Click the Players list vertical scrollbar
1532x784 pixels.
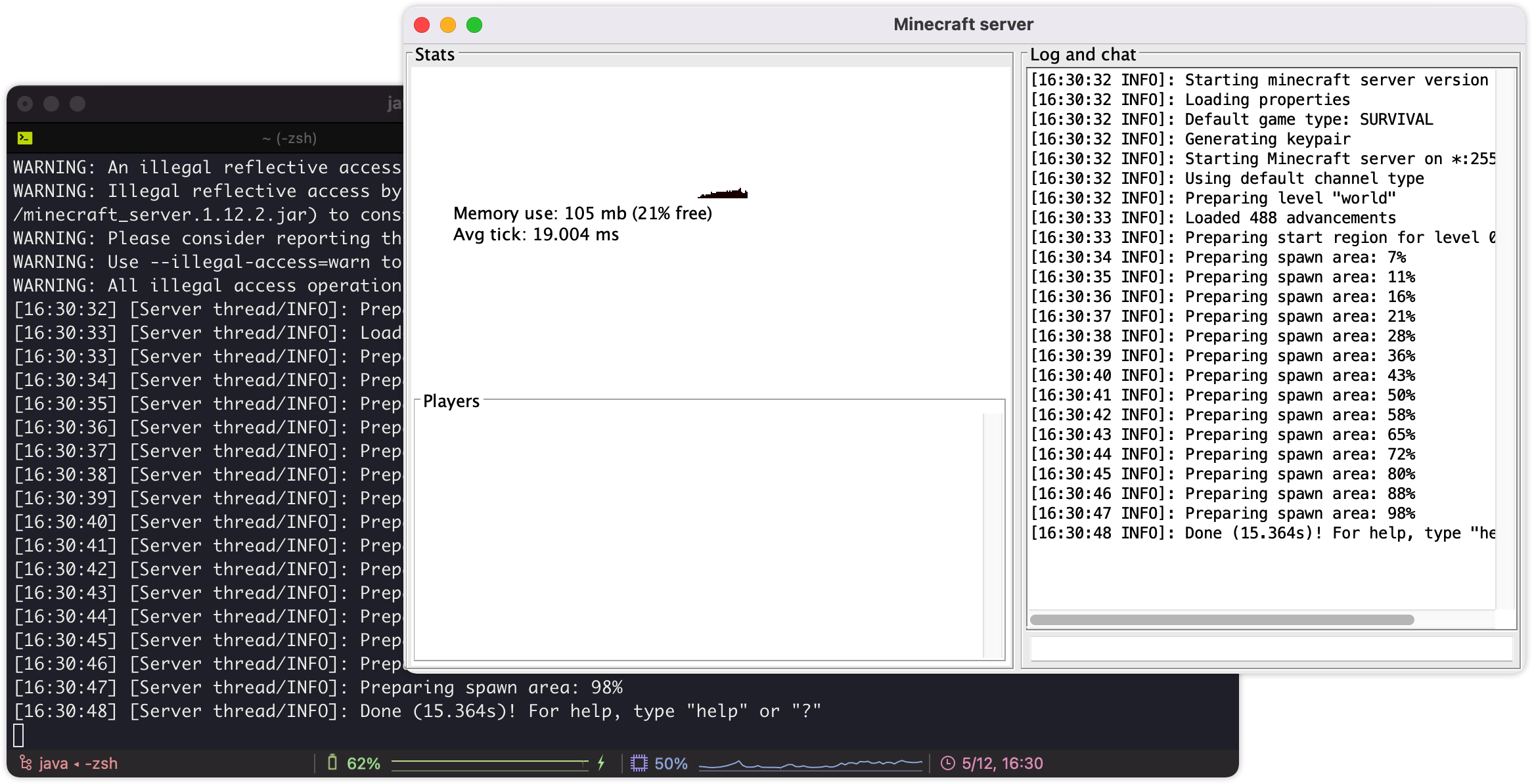coord(993,534)
